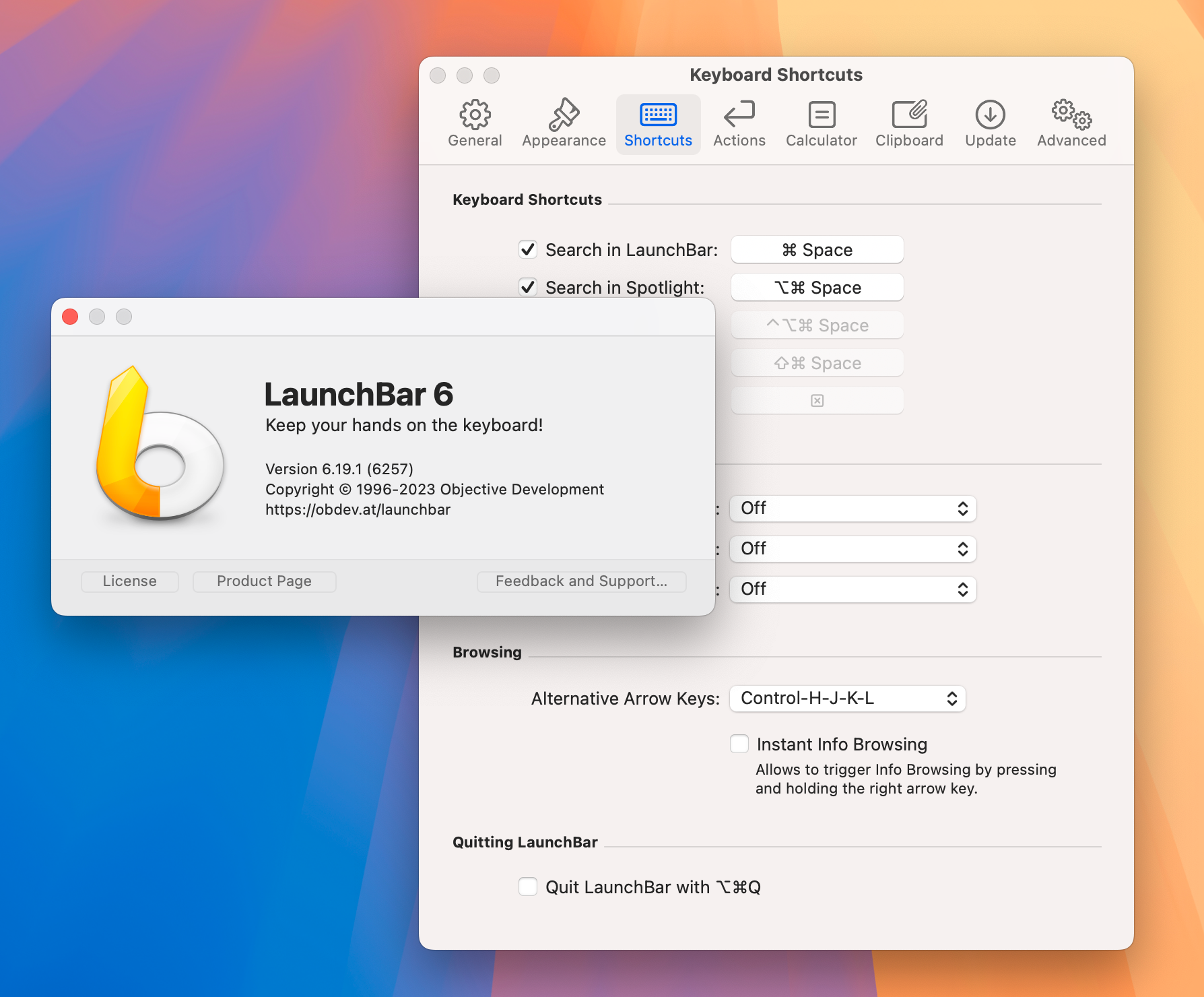The image size is (1204, 997).
Task: Click the Instant Info Browsing description text
Action: (906, 779)
